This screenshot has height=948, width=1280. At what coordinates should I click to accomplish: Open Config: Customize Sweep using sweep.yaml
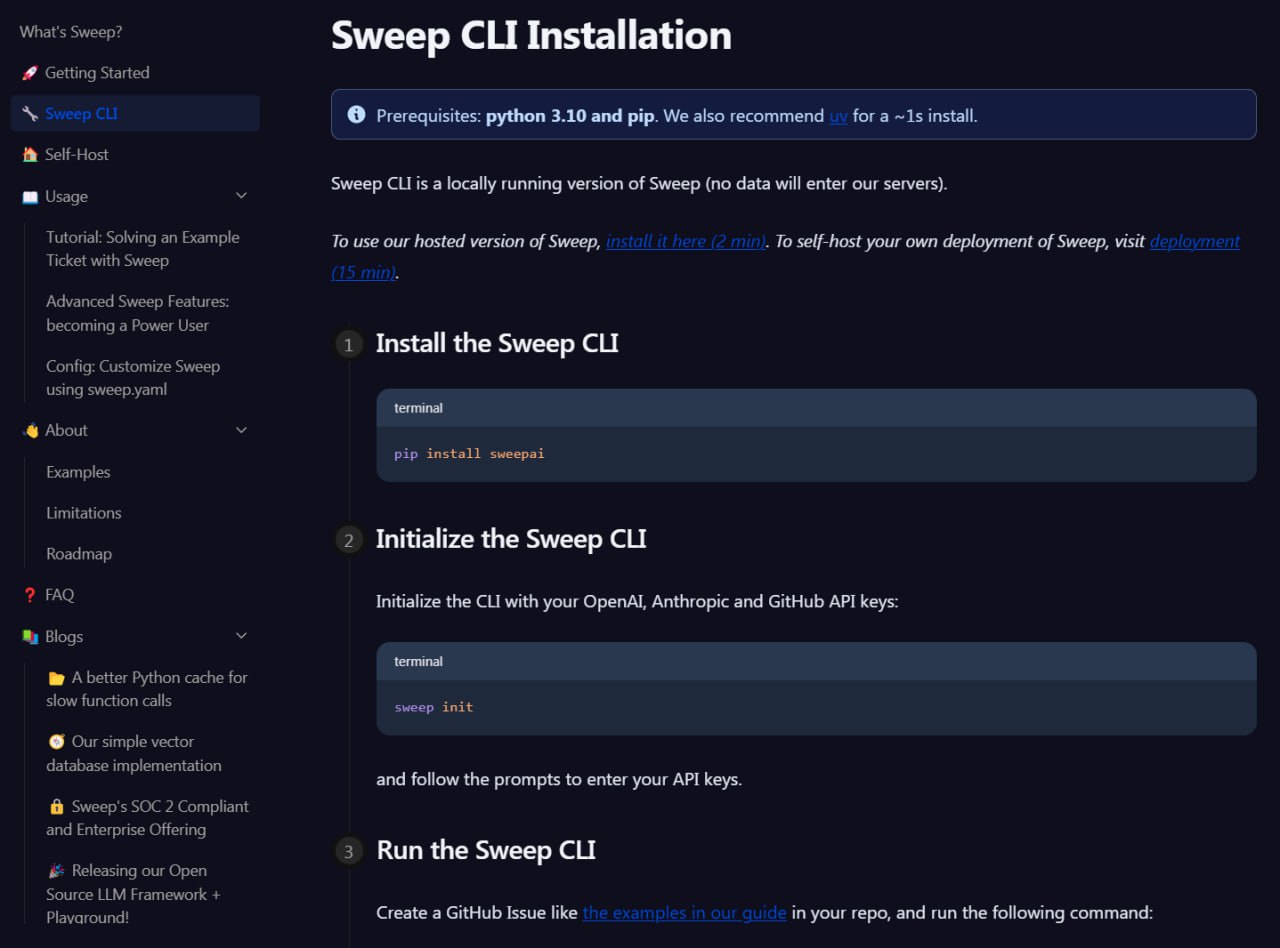[x=133, y=378]
